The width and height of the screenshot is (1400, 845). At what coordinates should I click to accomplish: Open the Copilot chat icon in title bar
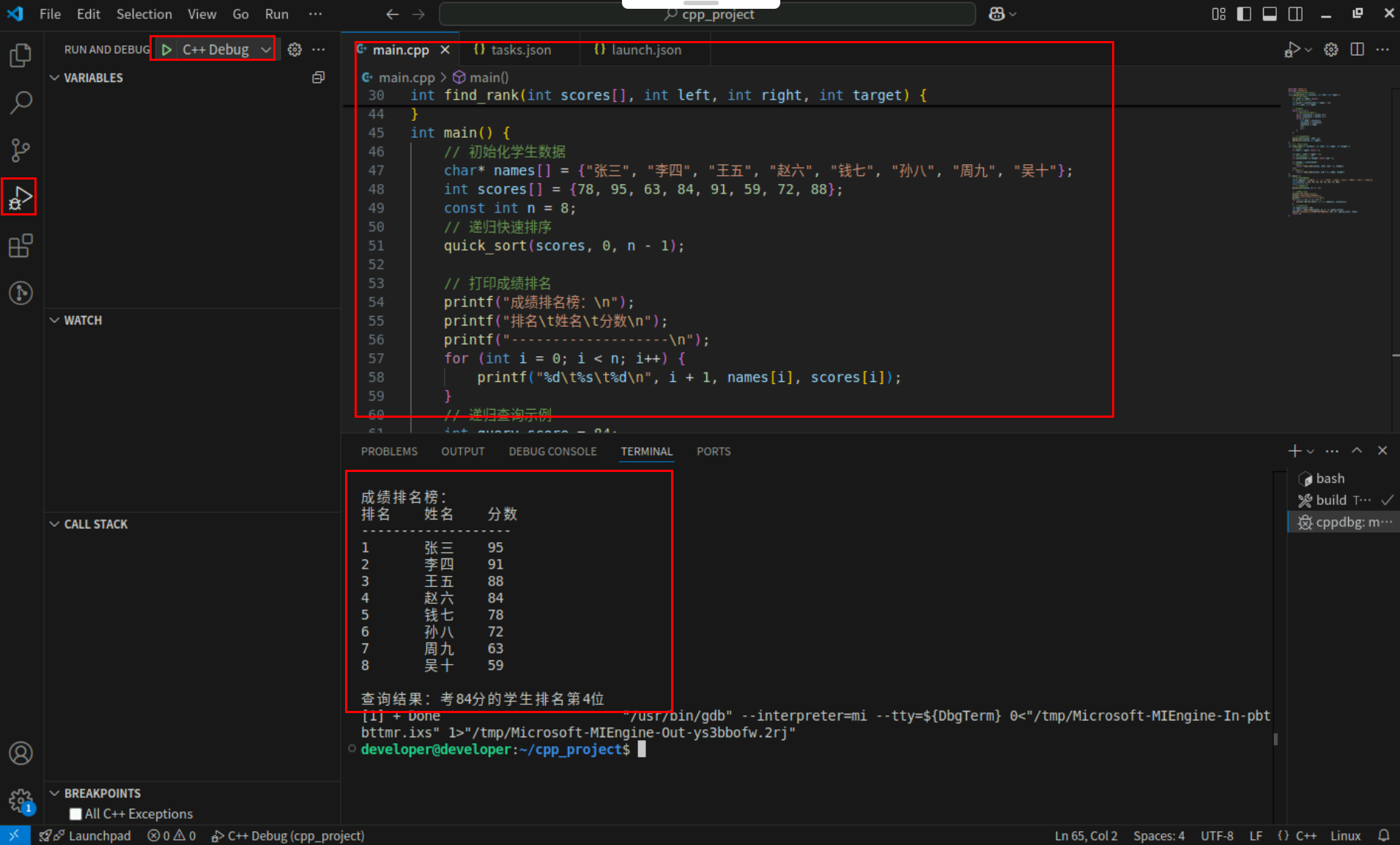(996, 14)
